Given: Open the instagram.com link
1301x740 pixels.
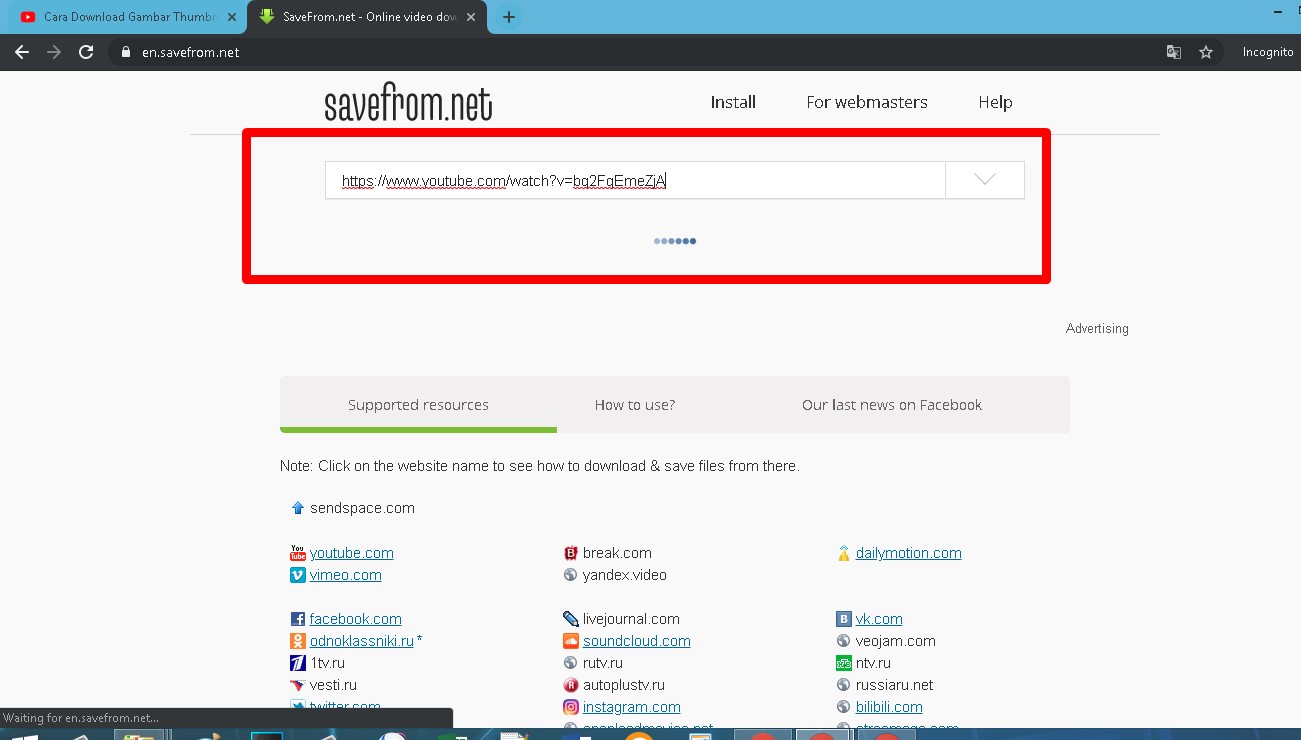Looking at the screenshot, I should pos(631,707).
